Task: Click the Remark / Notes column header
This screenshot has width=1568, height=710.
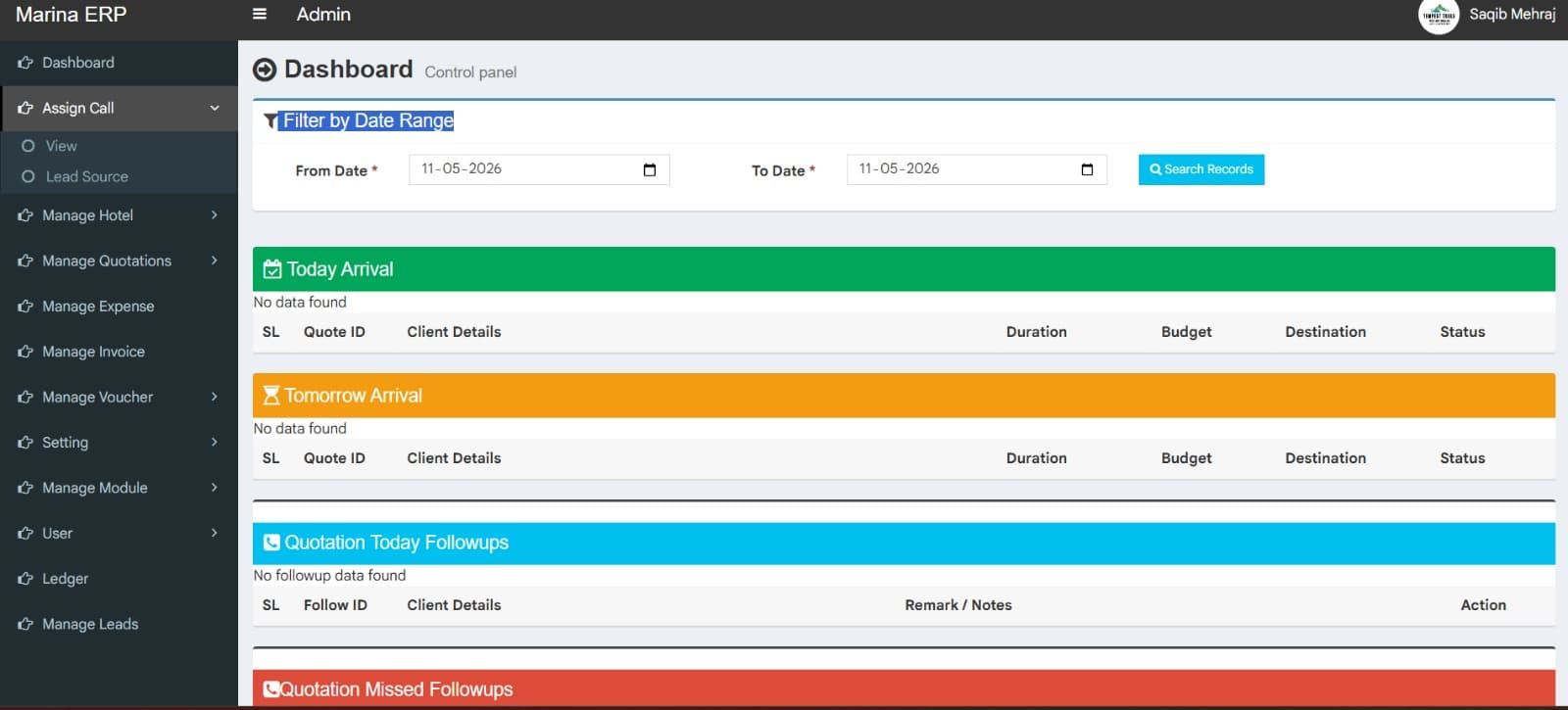Action: 958,605
